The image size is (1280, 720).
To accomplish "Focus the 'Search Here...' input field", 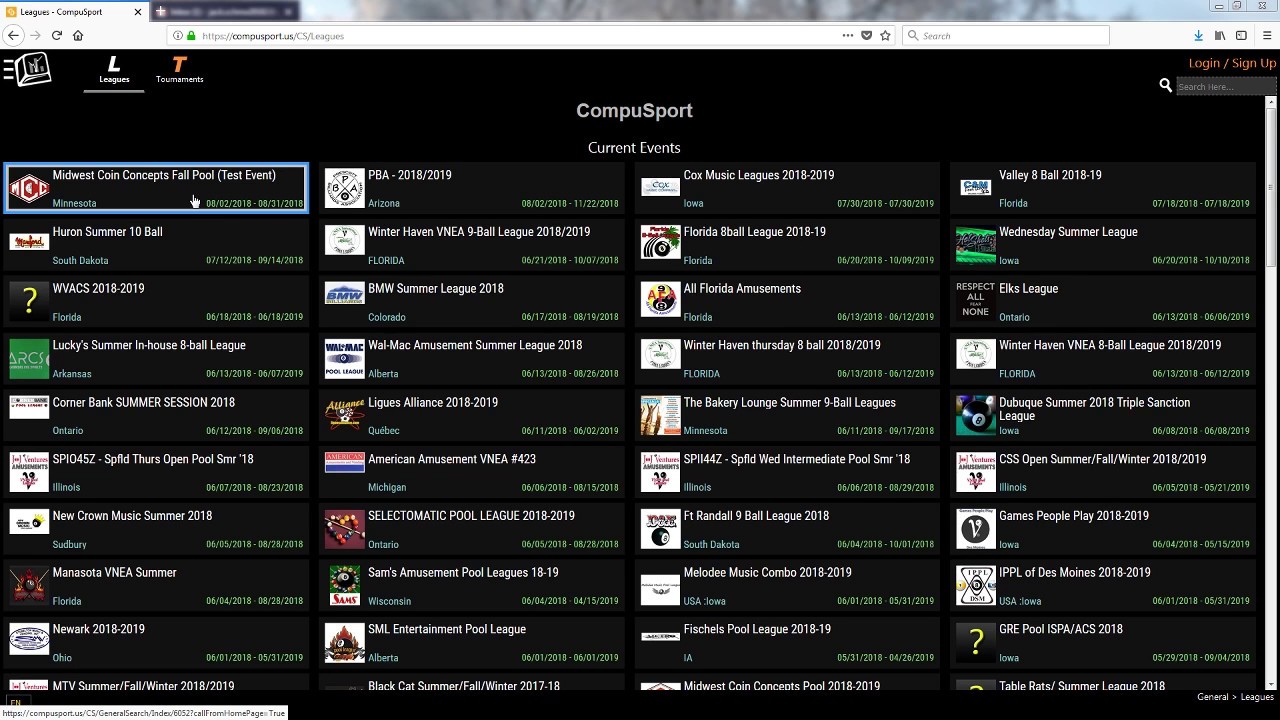I will (x=1225, y=87).
